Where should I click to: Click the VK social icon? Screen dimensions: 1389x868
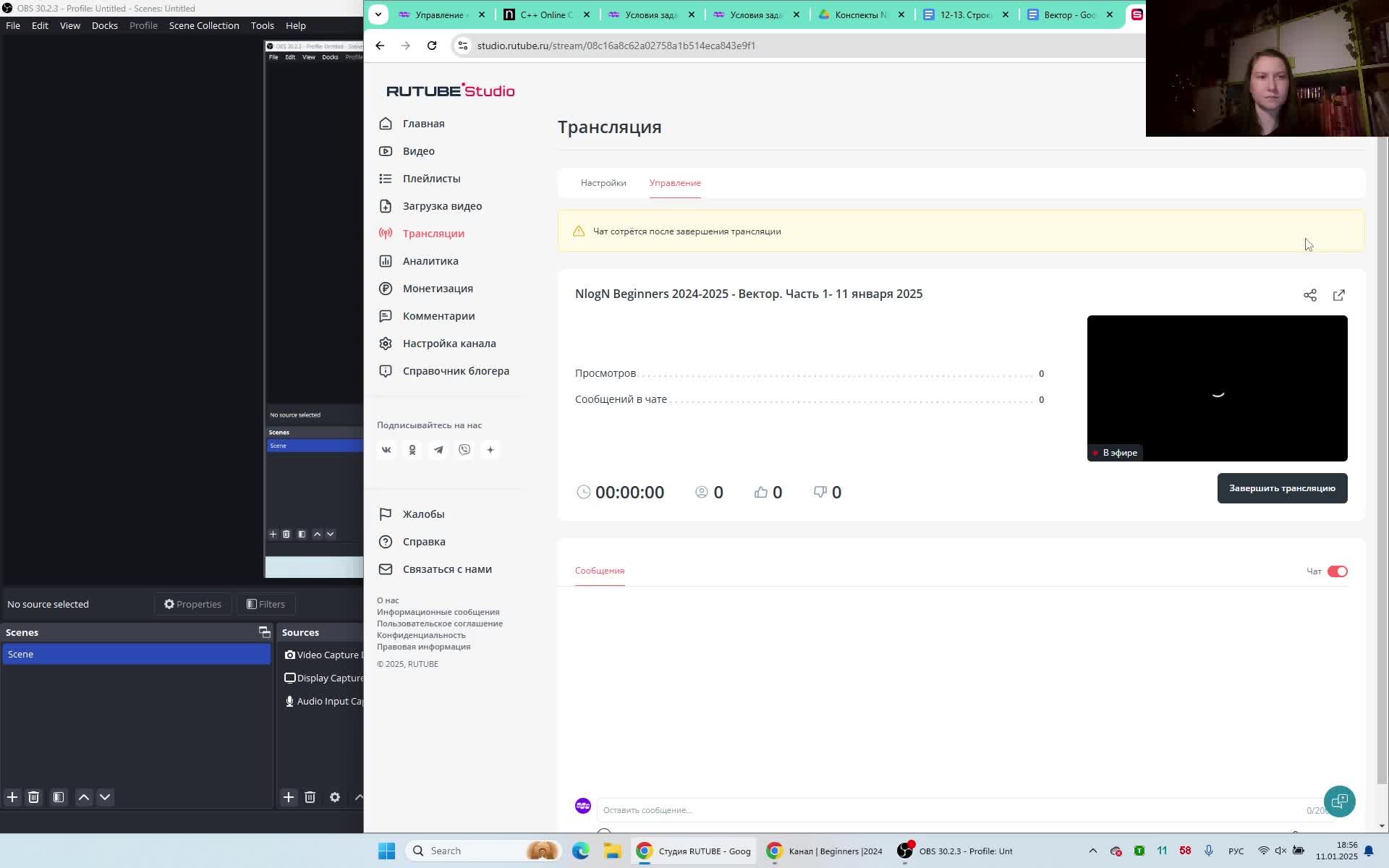click(x=386, y=450)
